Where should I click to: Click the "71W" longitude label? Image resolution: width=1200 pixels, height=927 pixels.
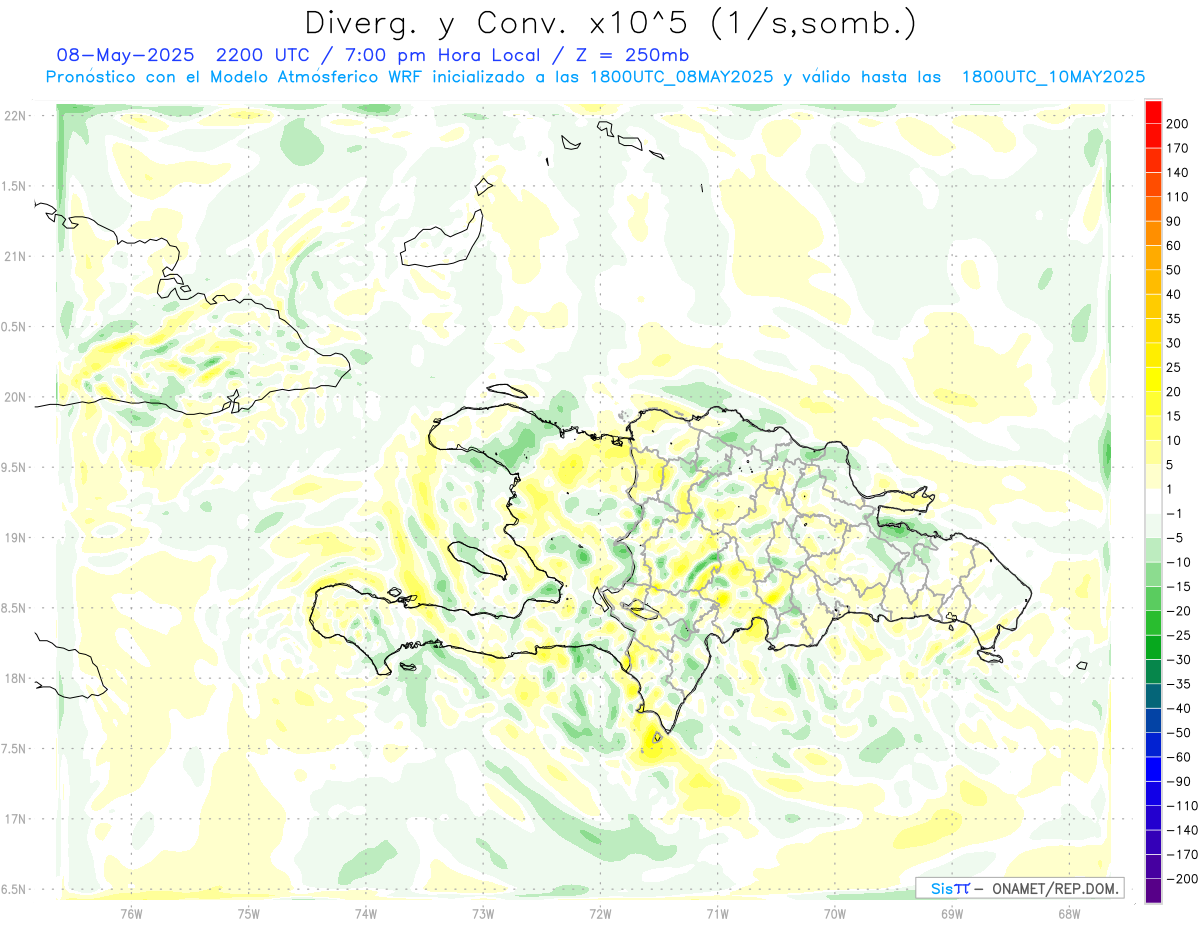click(x=717, y=913)
